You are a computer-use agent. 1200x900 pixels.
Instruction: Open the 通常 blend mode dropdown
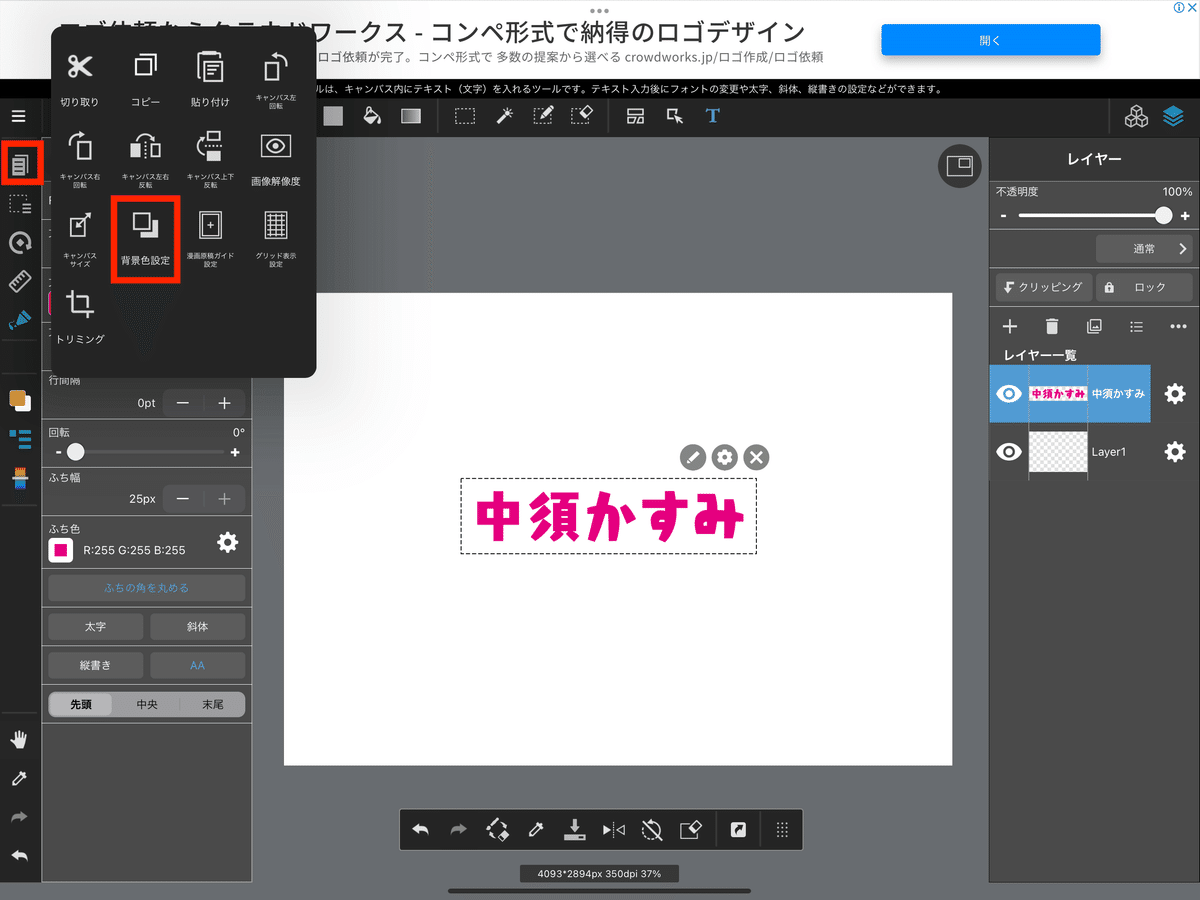tap(1144, 249)
